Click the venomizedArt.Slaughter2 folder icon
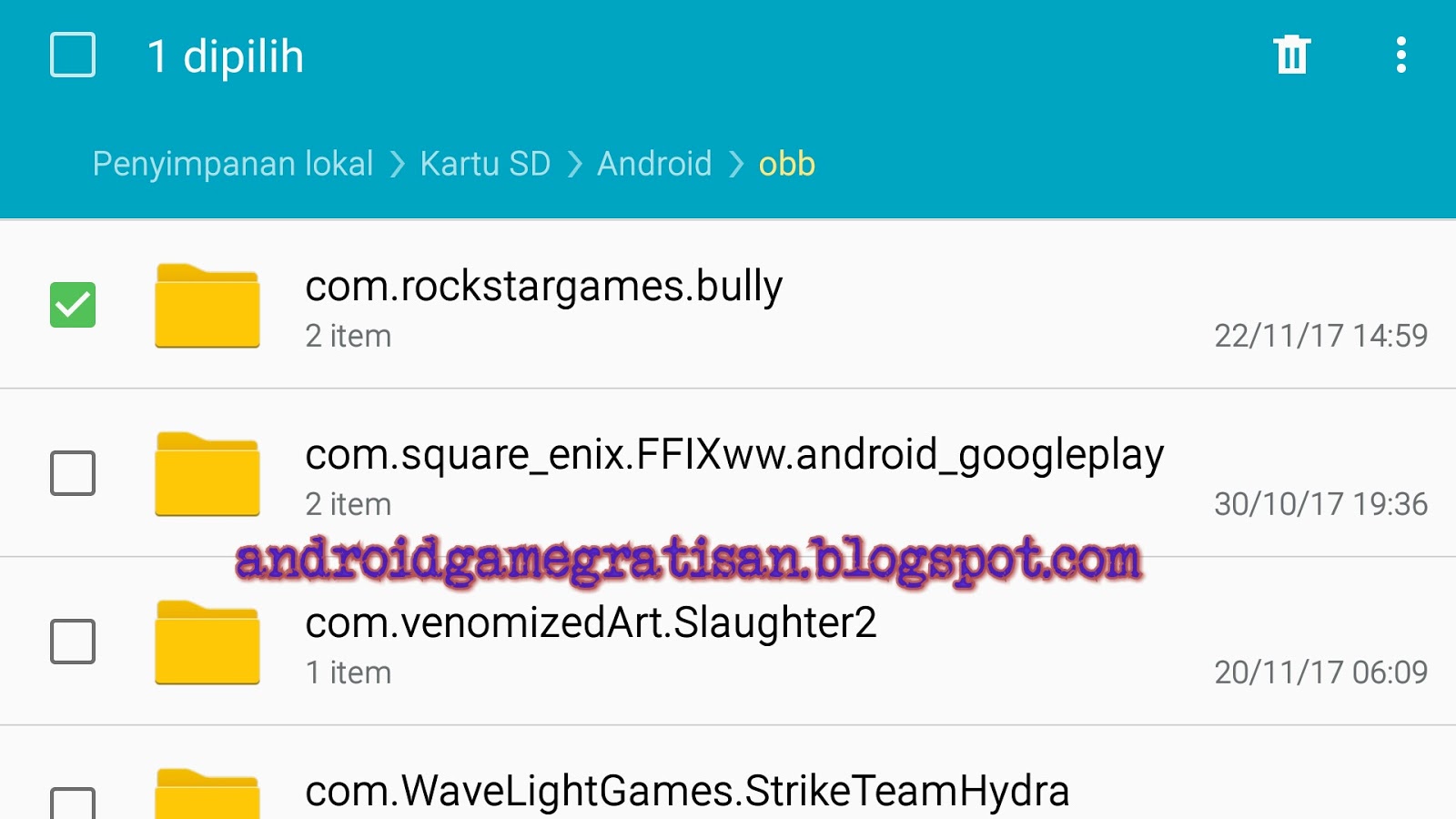This screenshot has width=1456, height=819. pos(207,642)
